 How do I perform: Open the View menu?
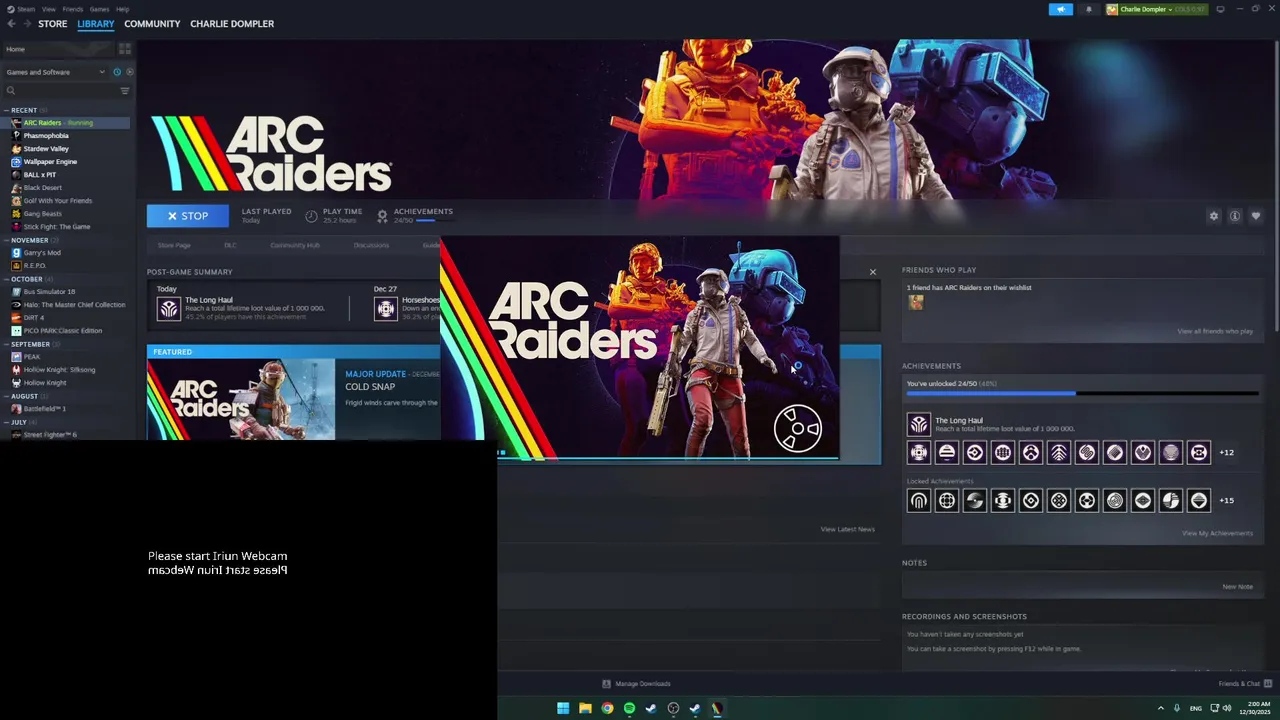(48, 9)
